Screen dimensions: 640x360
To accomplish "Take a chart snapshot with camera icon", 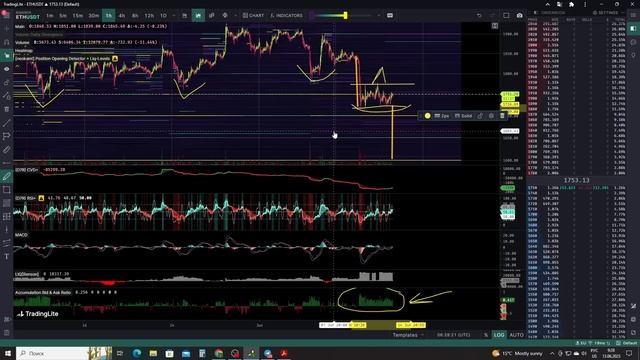I will (x=519, y=16).
